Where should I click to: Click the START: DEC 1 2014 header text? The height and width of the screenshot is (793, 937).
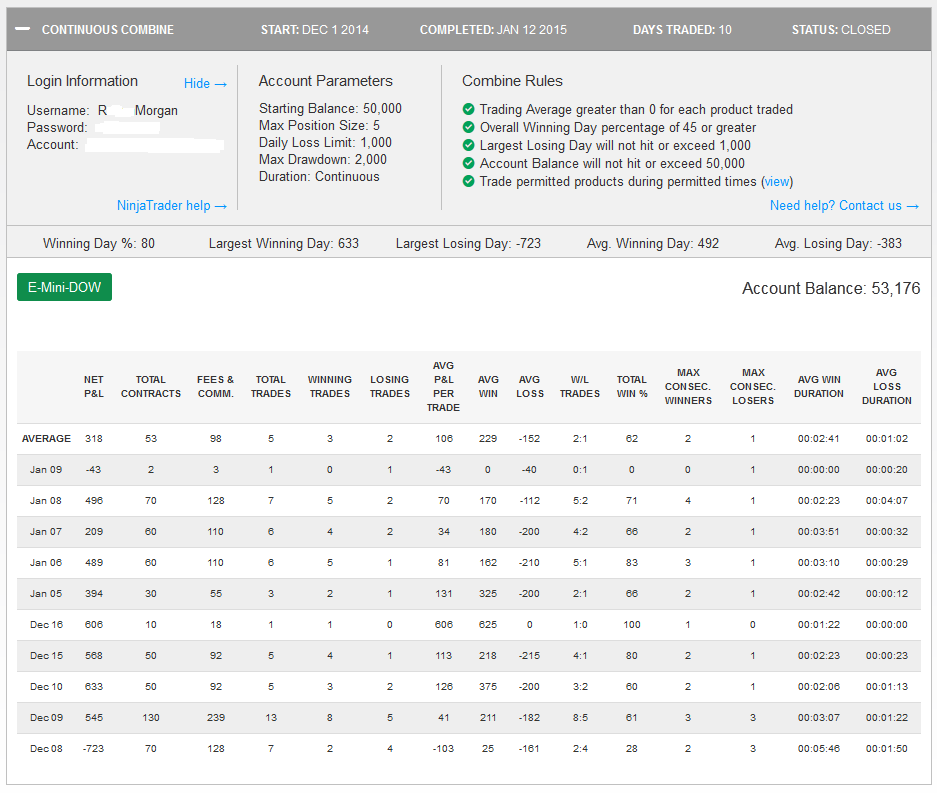pyautogui.click(x=314, y=30)
